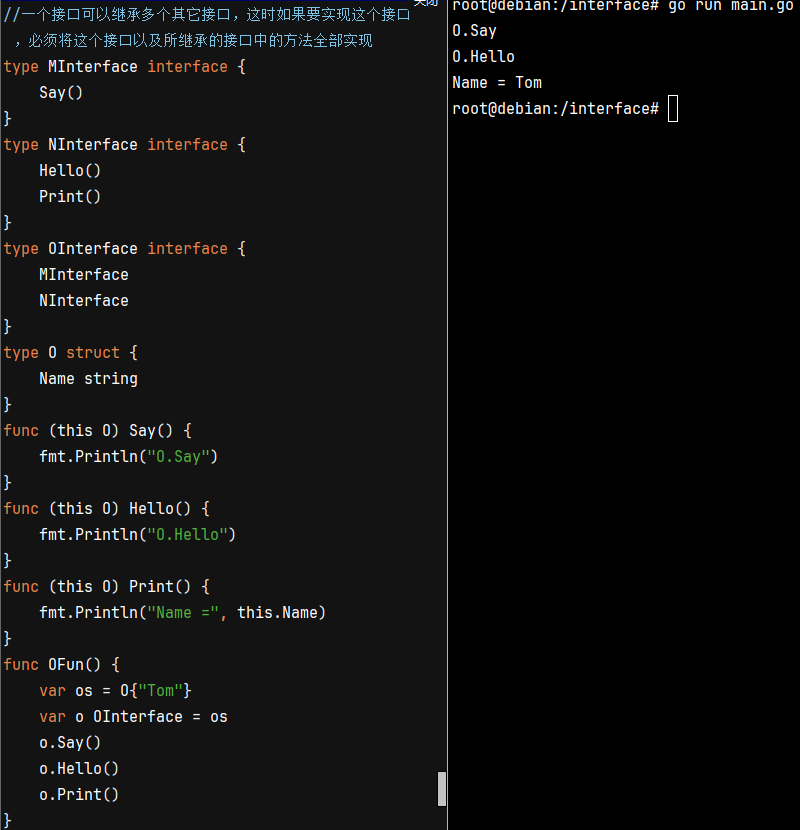
Task: Click the terminal cursor after the prompt
Action: click(x=672, y=109)
